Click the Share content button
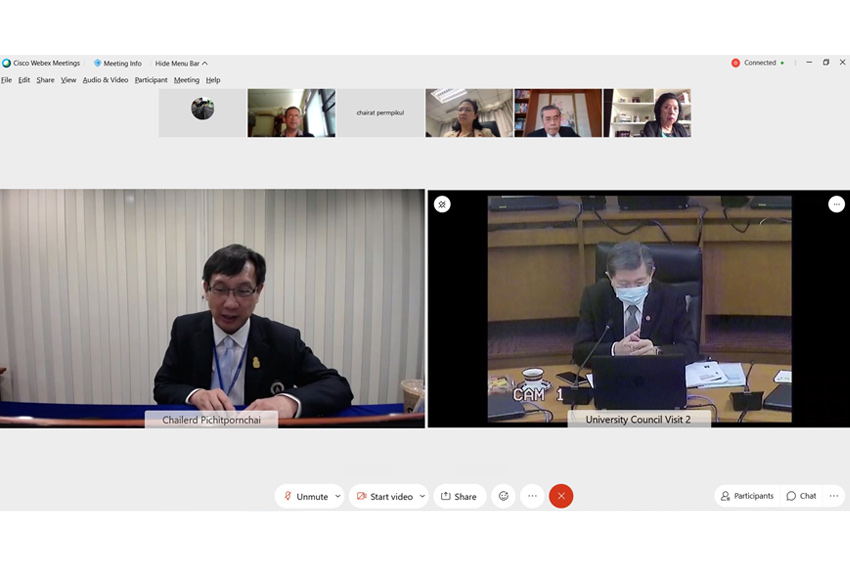 pos(459,496)
